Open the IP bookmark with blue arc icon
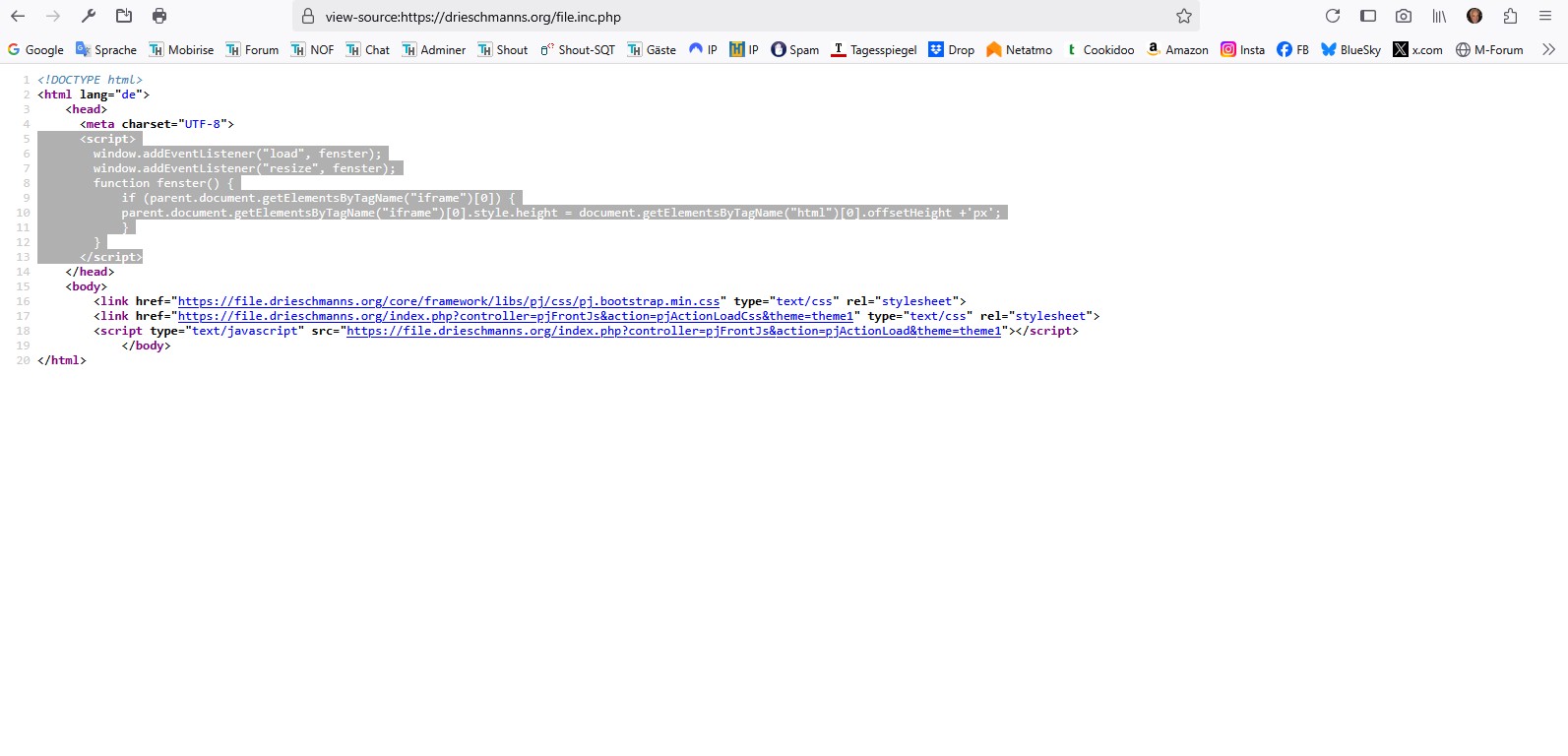 click(703, 49)
